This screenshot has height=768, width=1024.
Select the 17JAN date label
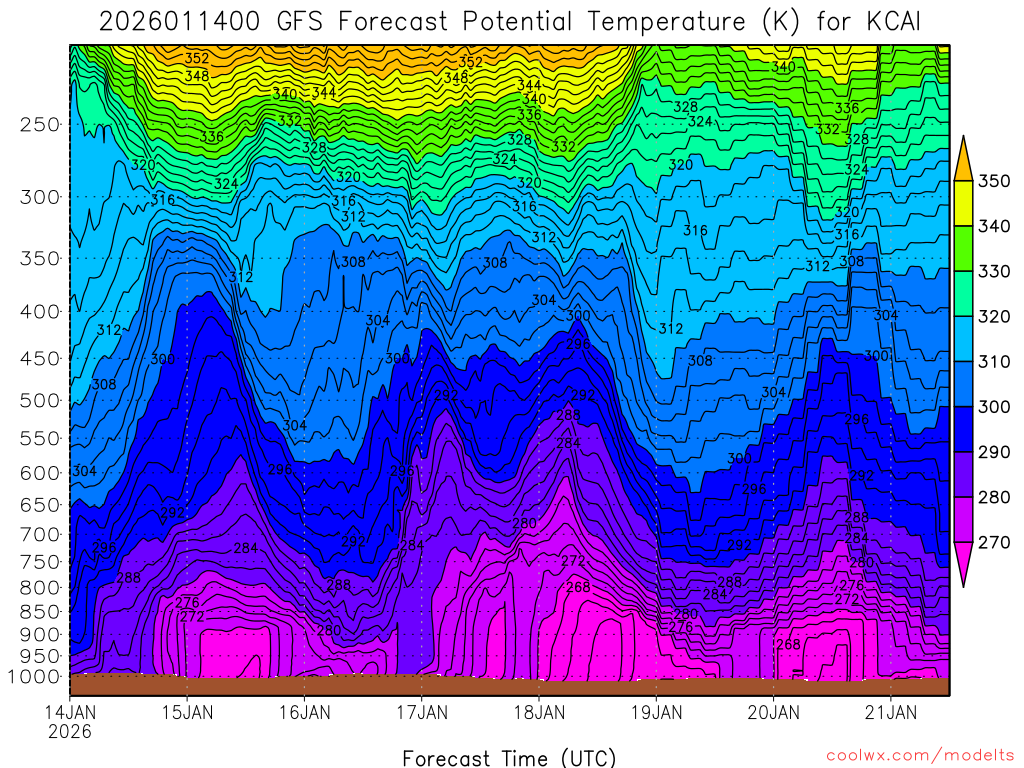coord(422,712)
